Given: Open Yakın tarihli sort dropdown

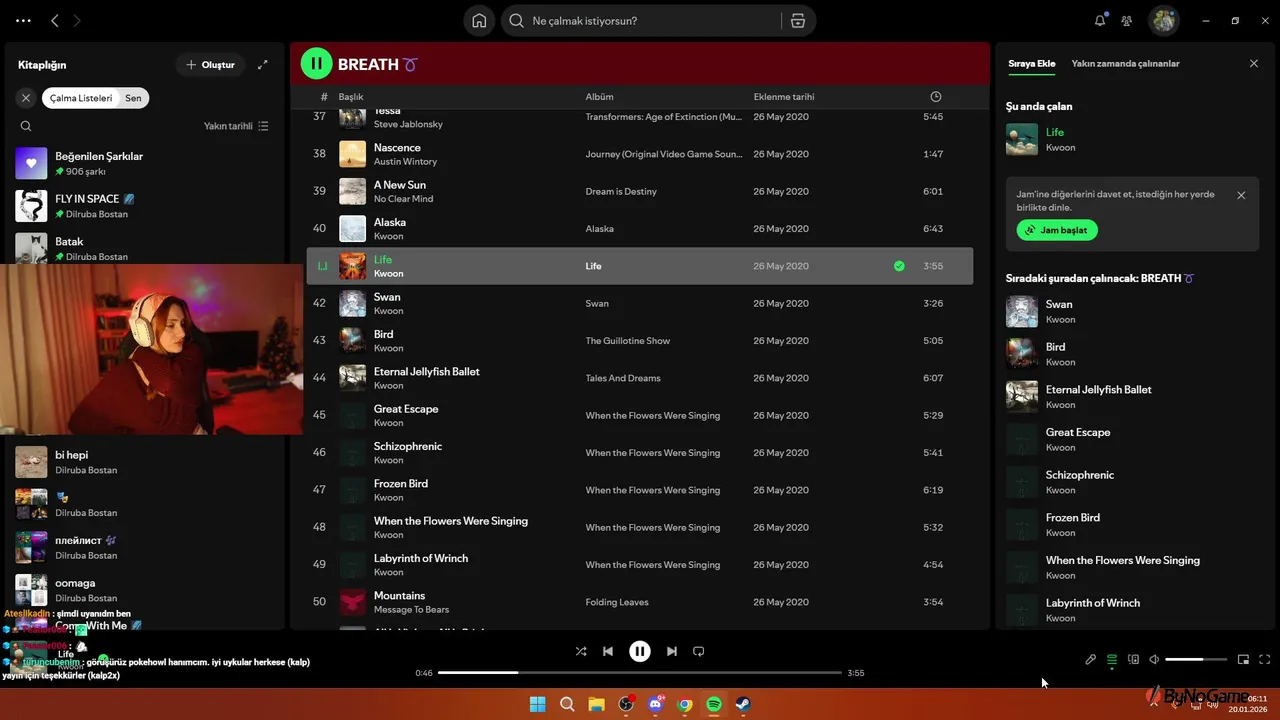Looking at the screenshot, I should tap(236, 126).
